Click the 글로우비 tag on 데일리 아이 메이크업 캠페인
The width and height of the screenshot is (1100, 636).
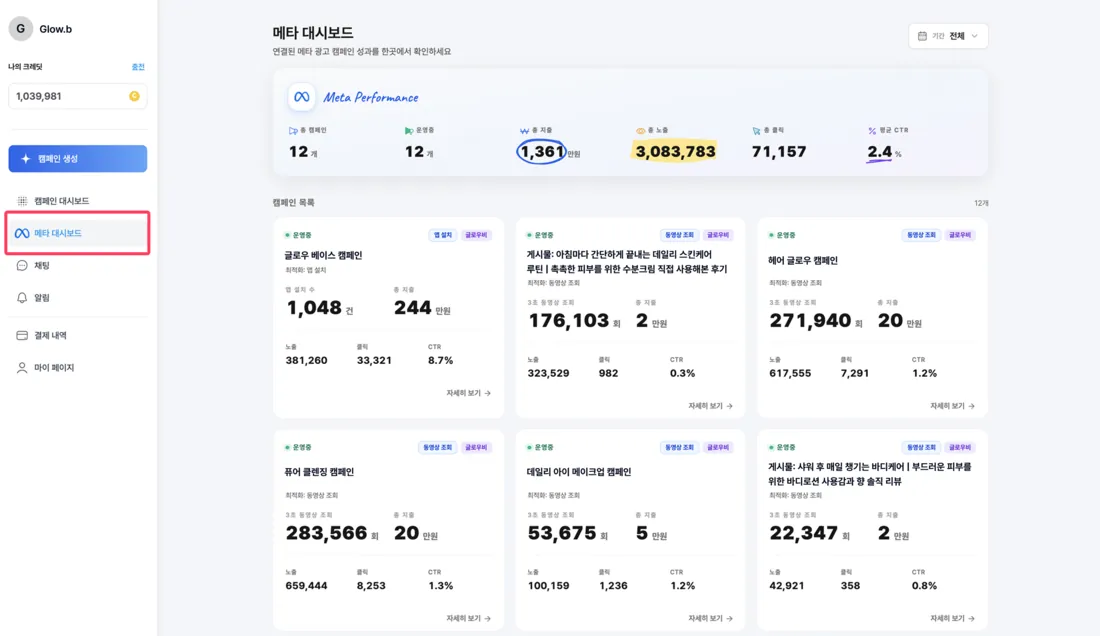(718, 447)
